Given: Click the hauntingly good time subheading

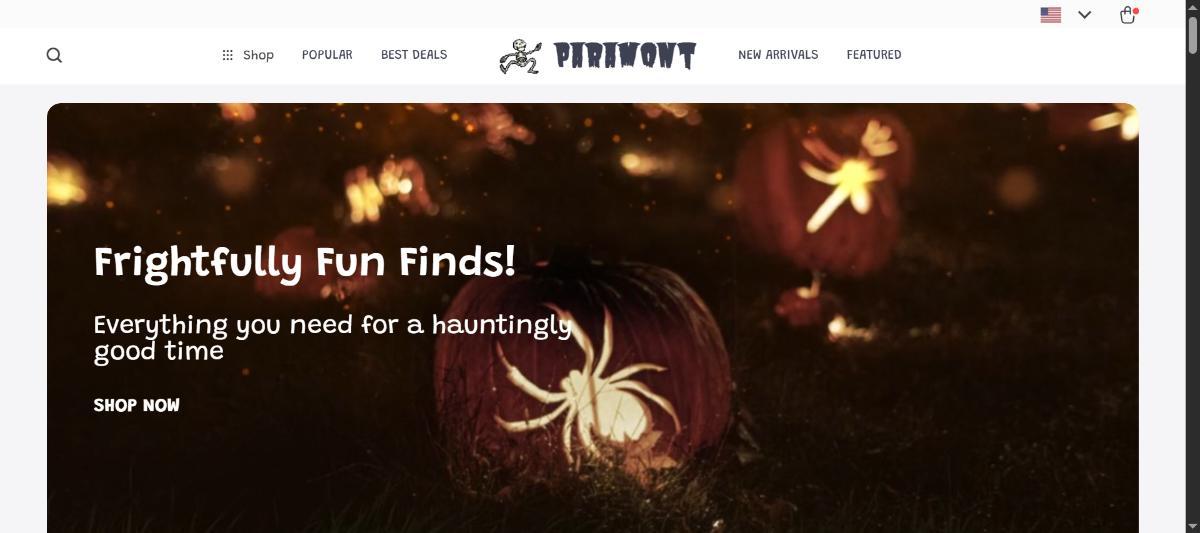Looking at the screenshot, I should [x=332, y=338].
